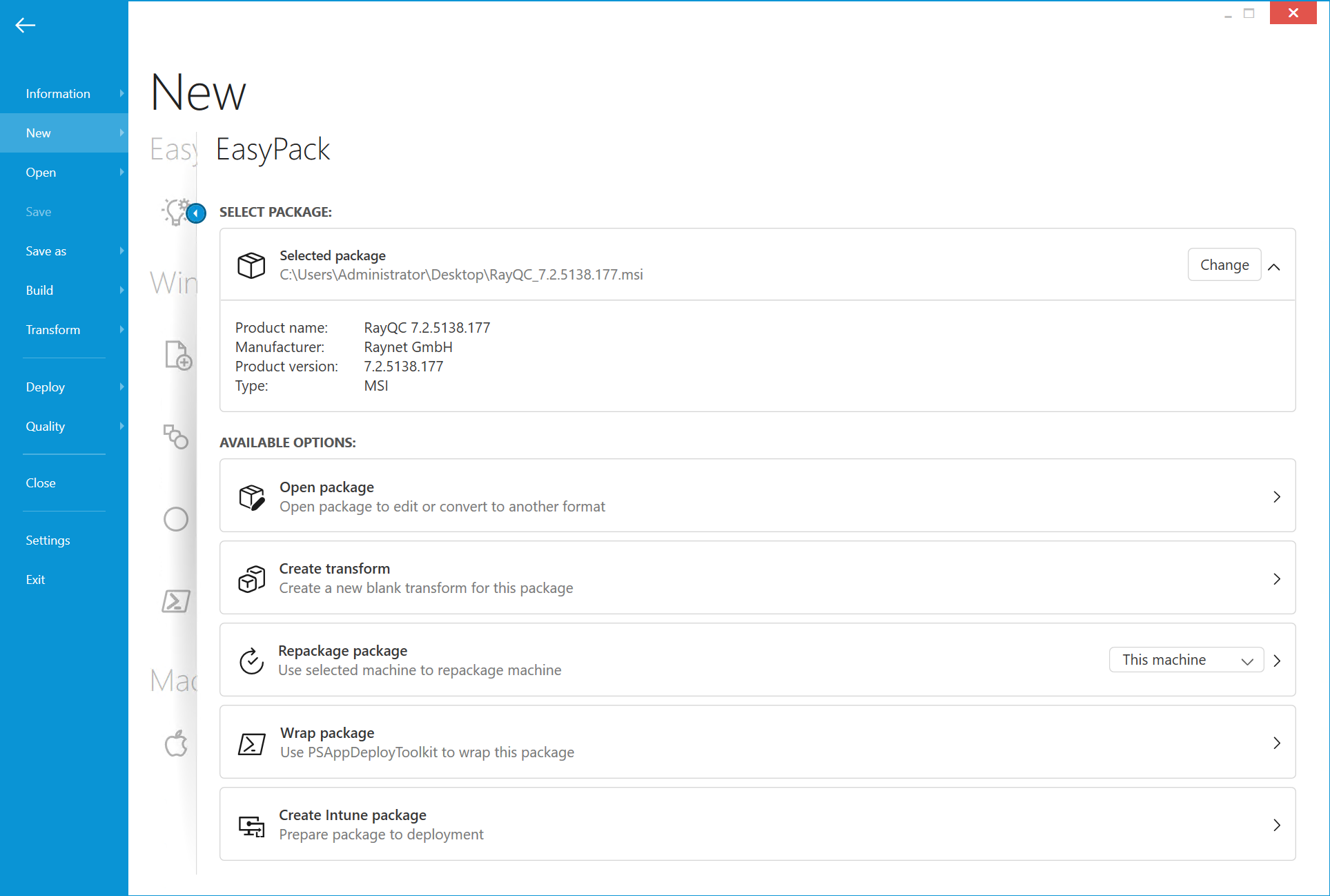The height and width of the screenshot is (896, 1330).
Task: Click the Selected package box icon
Action: click(x=251, y=265)
